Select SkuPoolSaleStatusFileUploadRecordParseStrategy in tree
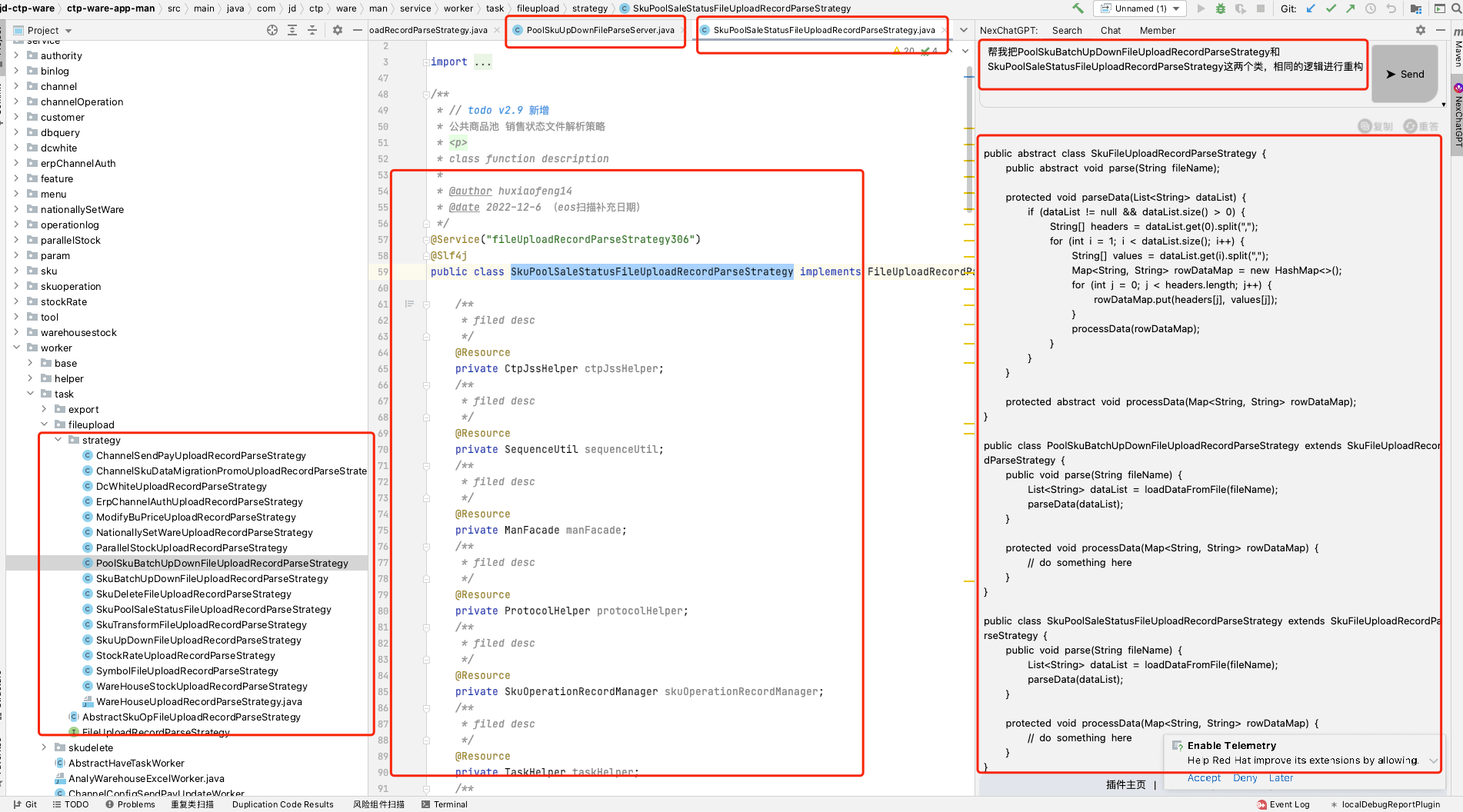 [x=213, y=609]
